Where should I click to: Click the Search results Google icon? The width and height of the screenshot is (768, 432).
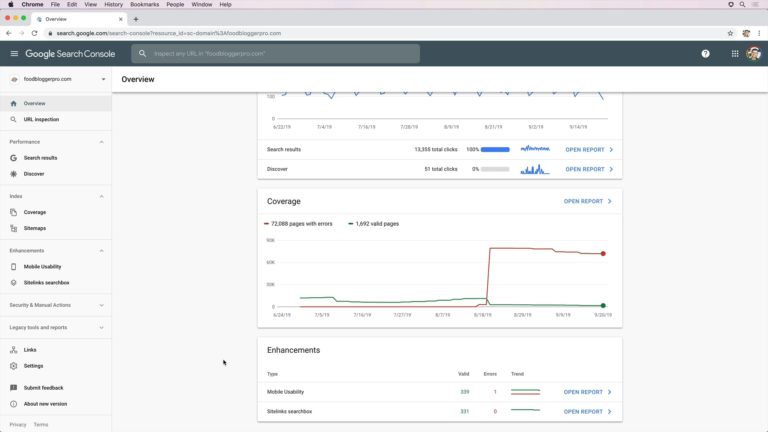[x=13, y=158]
